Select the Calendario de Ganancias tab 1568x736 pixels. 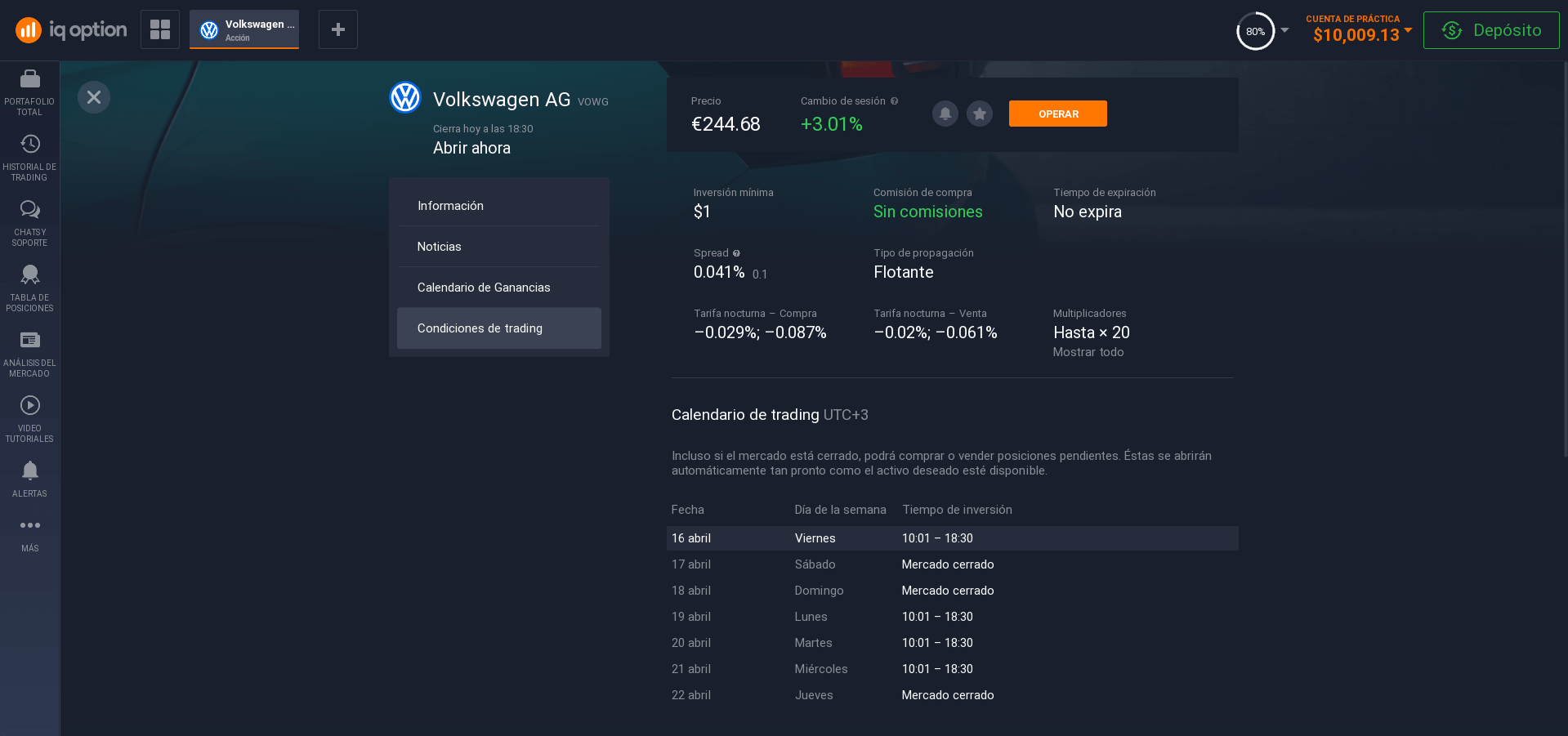point(499,288)
